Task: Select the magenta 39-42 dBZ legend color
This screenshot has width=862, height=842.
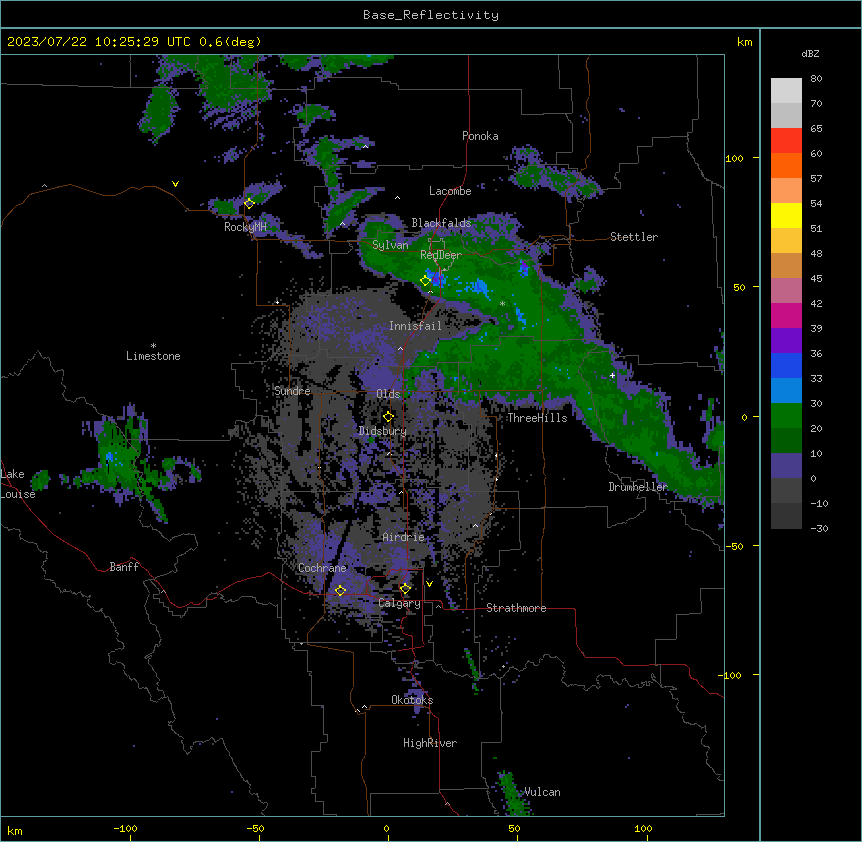Action: tap(786, 315)
